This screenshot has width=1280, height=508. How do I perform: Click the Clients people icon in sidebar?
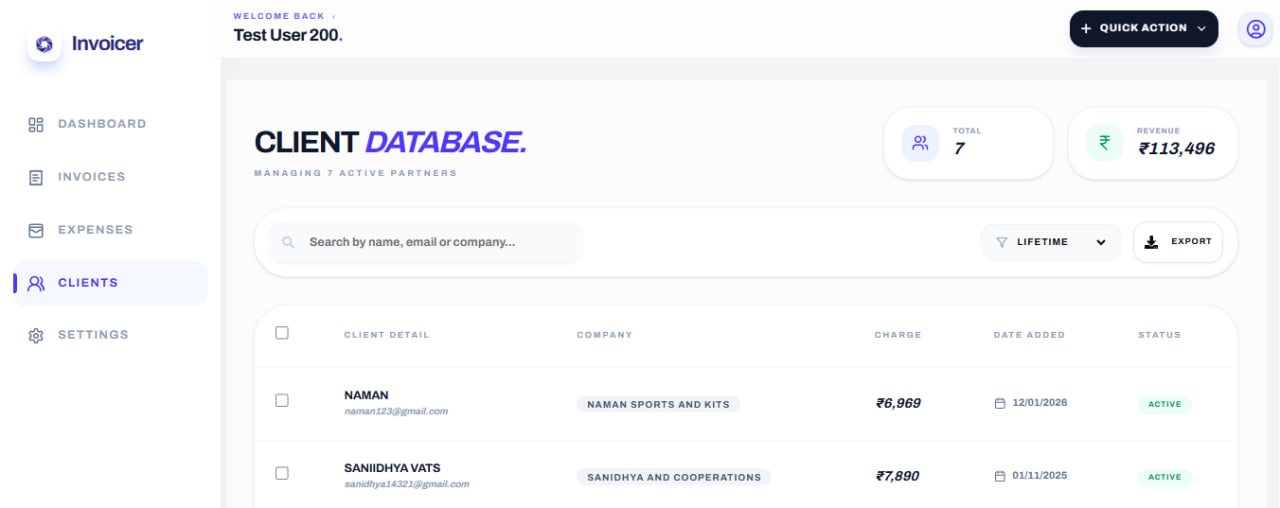pyautogui.click(x=36, y=283)
